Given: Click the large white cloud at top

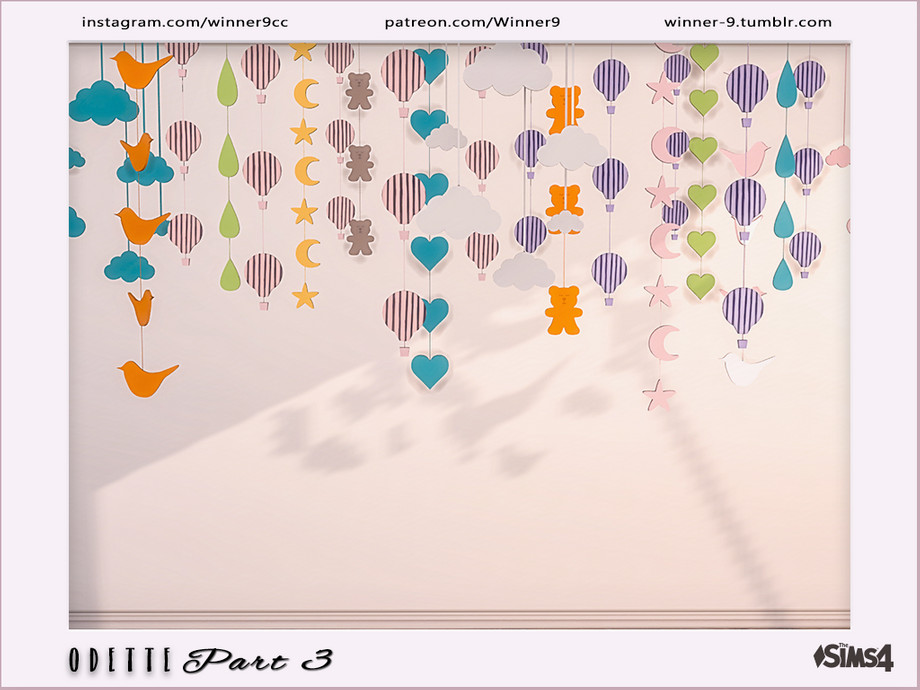Looking at the screenshot, I should [x=507, y=70].
